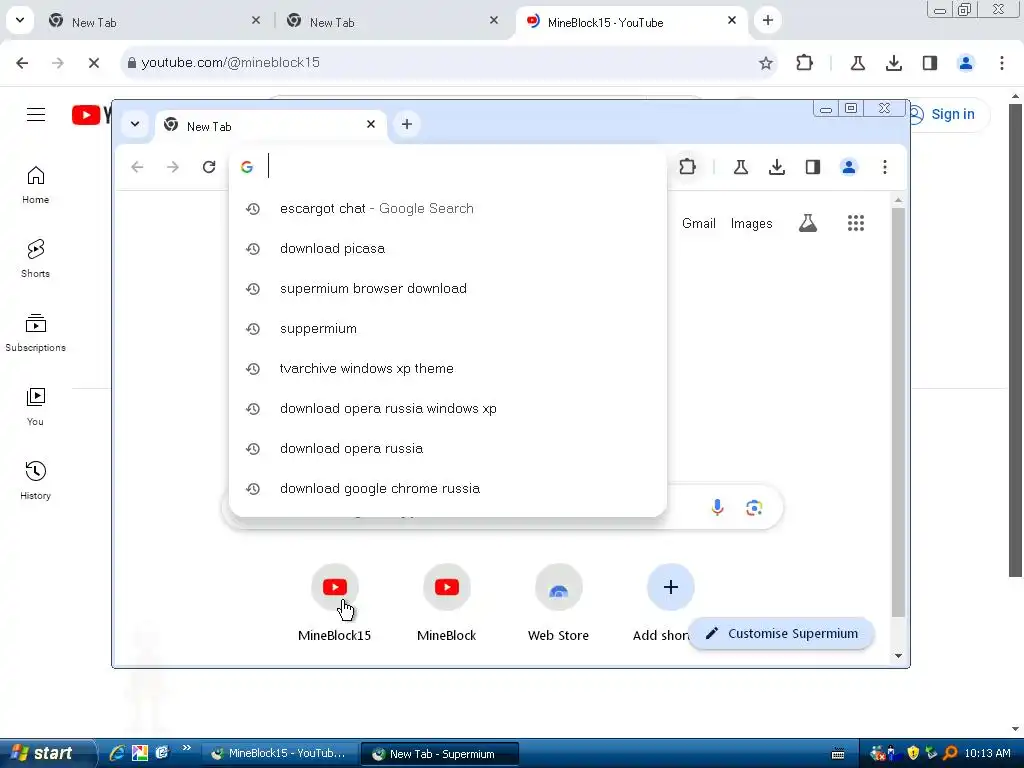Image resolution: width=1024 pixels, height=768 pixels.
Task: Select suggestion 'escargot chat - Google Search'
Action: coord(448,208)
